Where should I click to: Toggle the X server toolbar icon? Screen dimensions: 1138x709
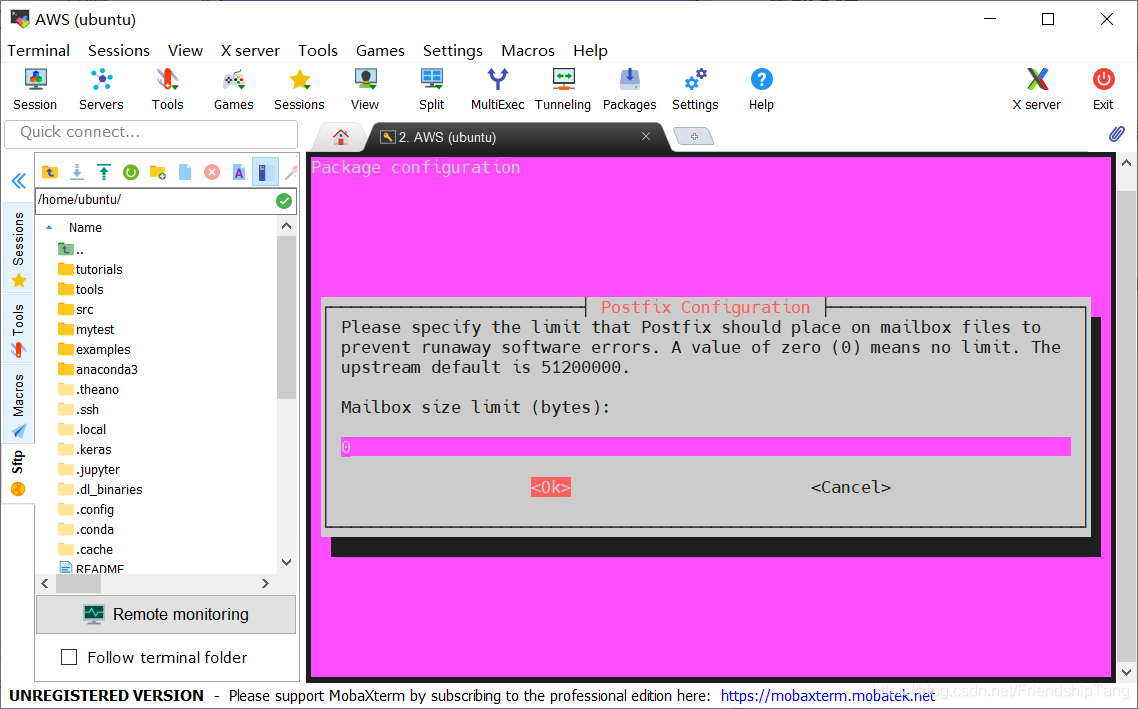(1037, 89)
